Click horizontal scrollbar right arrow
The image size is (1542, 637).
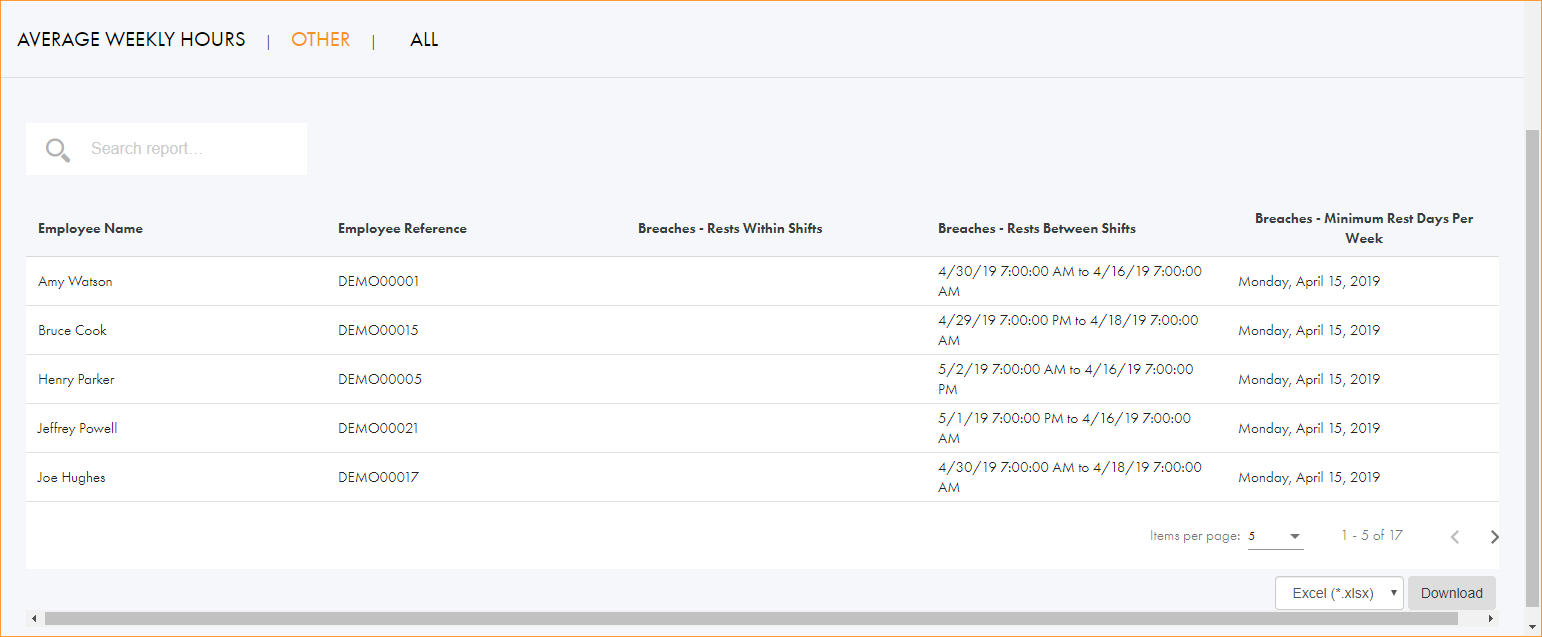click(x=1491, y=619)
